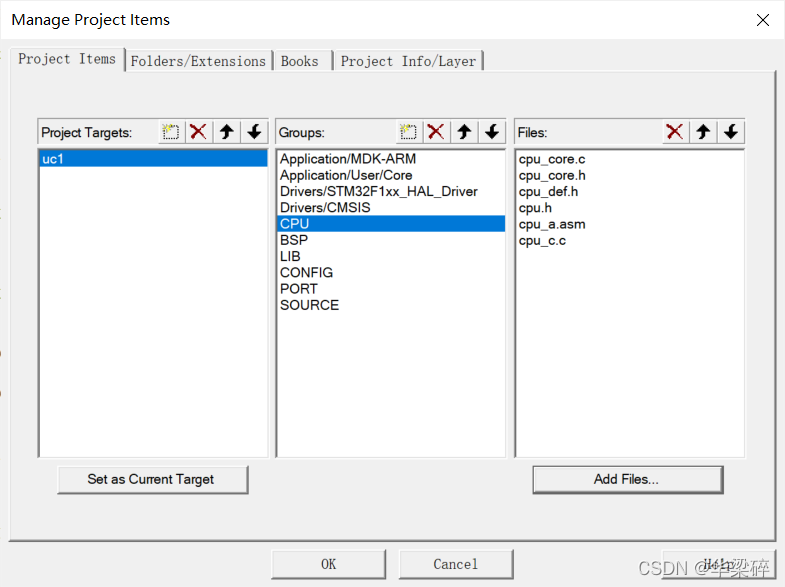
Task: Select the CPU group
Action: click(x=391, y=224)
